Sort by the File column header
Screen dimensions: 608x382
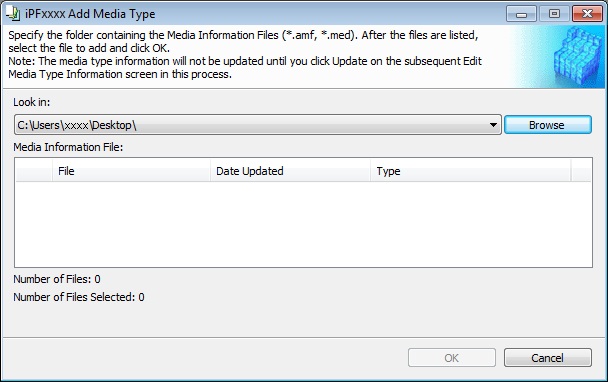click(131, 171)
